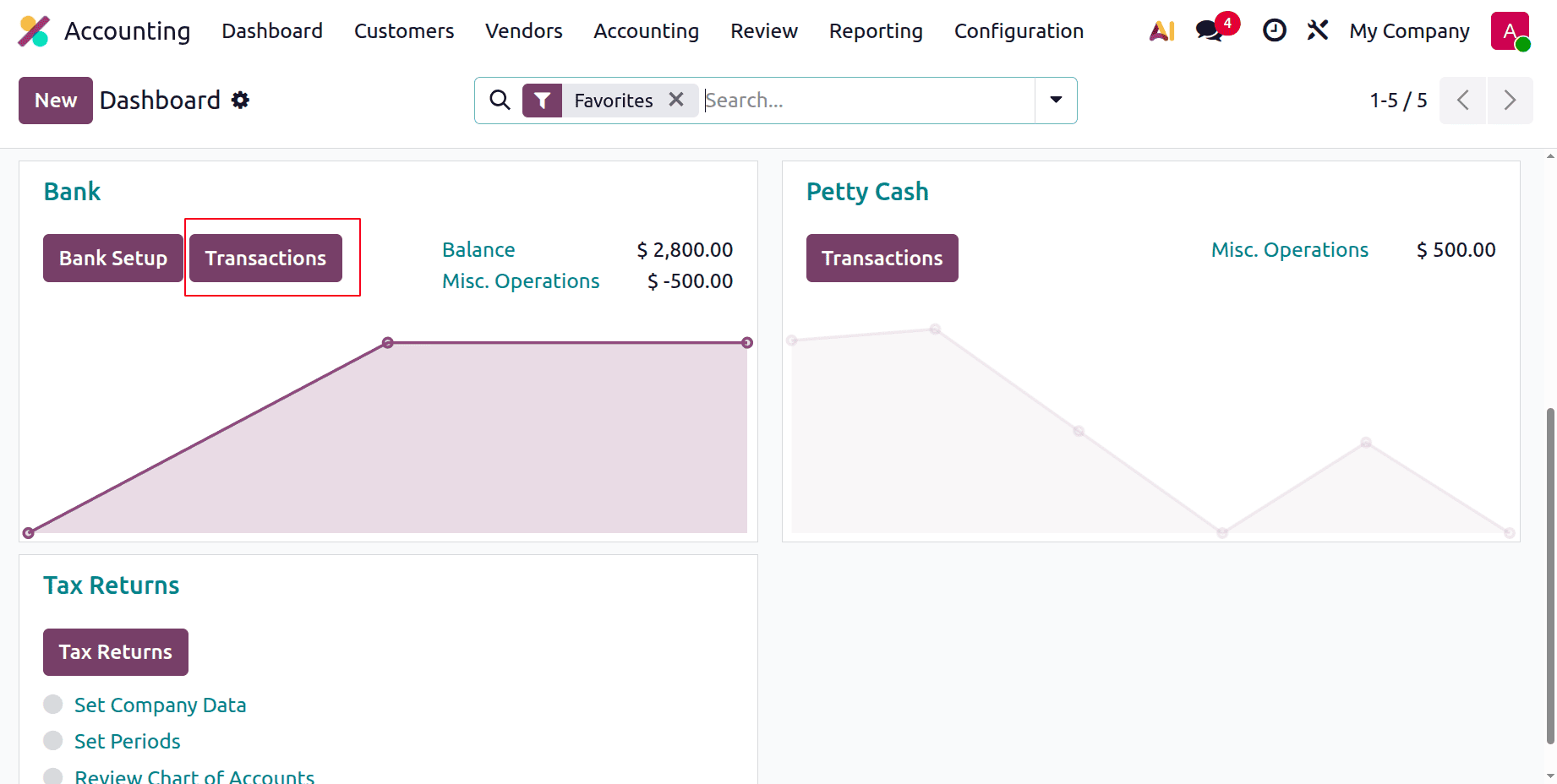This screenshot has height=784, width=1557.
Task: Click Review Chart of Accounts step
Action: (194, 776)
